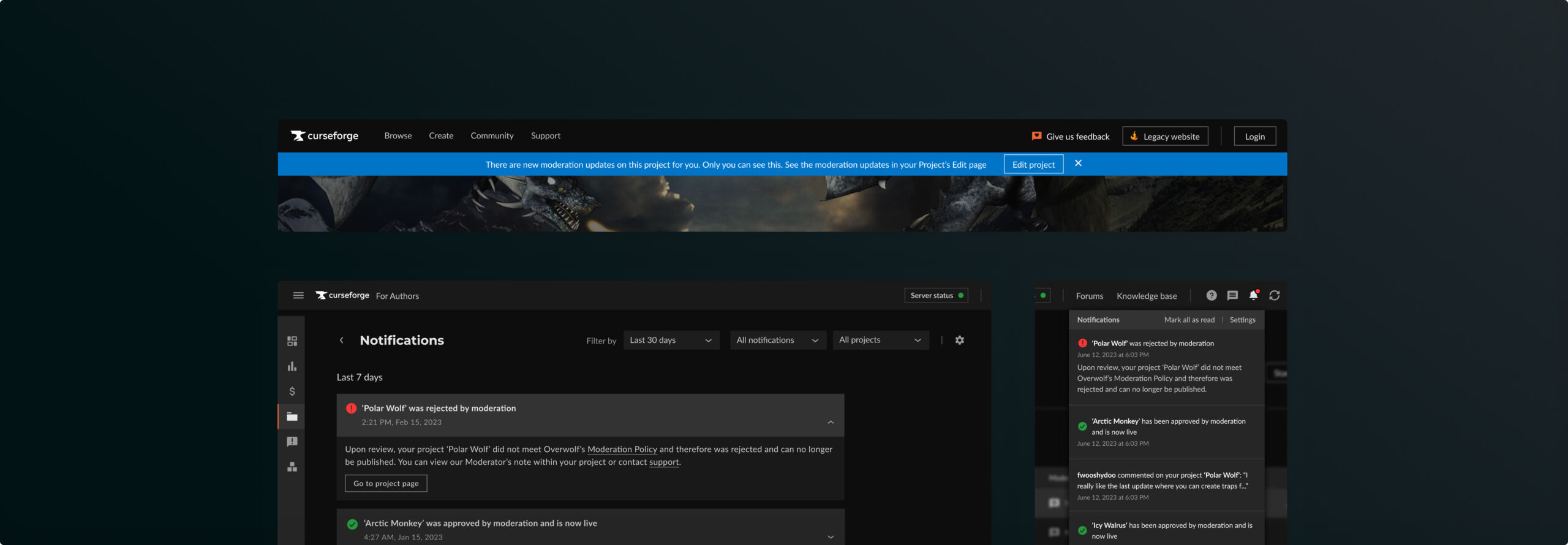Click the curseforge logo in top navbar
Screen dimensions: 1568x545
pyautogui.click(x=325, y=135)
